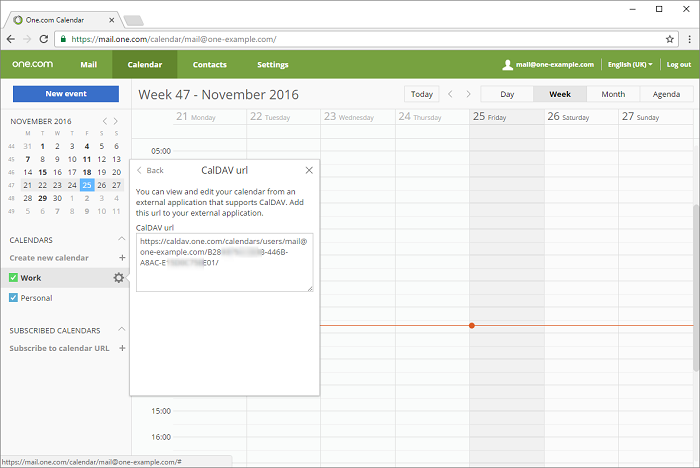Click the plus next to Create new calendar

[x=122, y=258]
